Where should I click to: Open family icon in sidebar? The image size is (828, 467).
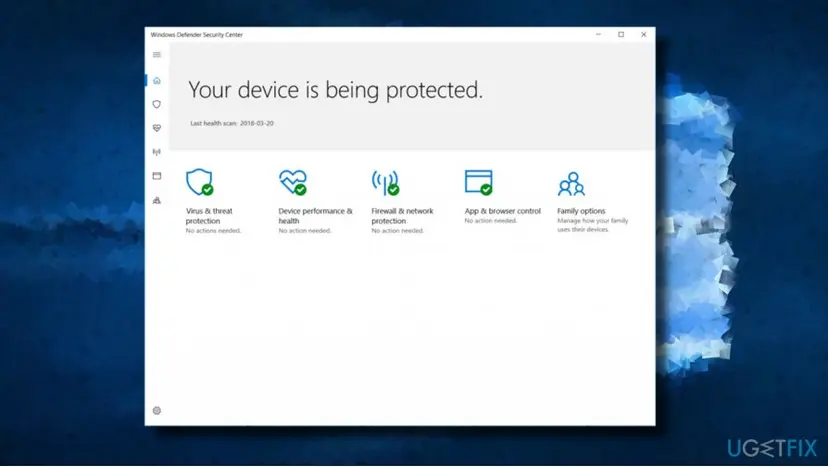coord(157,200)
